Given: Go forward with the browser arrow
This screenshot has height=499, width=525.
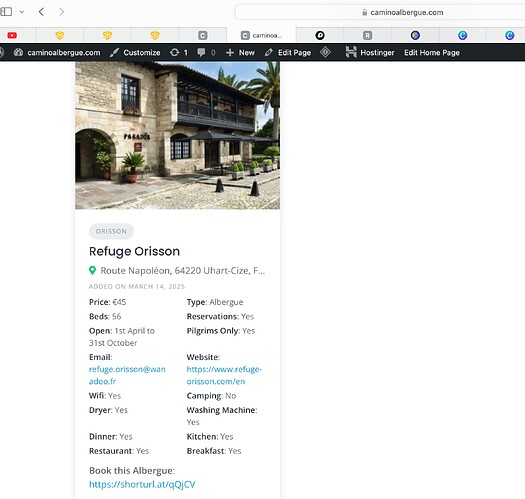Looking at the screenshot, I should click(x=61, y=12).
